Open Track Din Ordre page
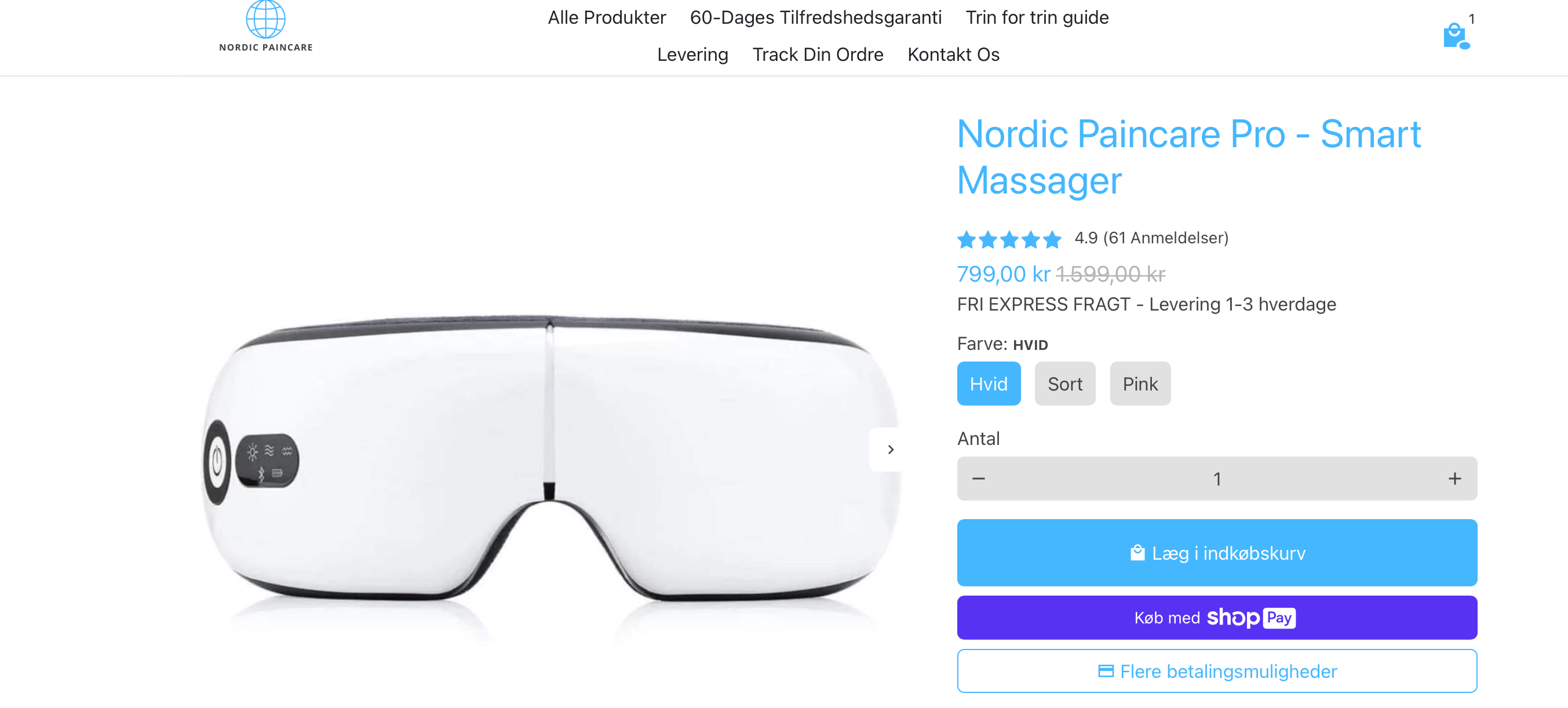This screenshot has width=1568, height=708. (x=818, y=55)
